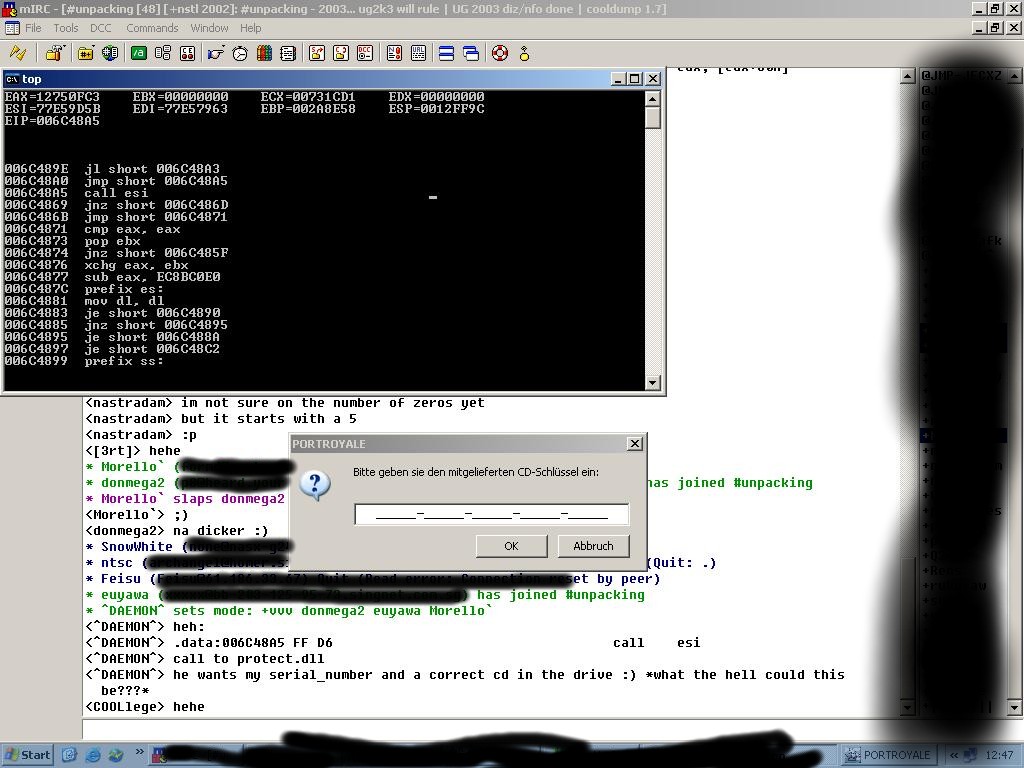Open the Commands menu
The height and width of the screenshot is (768, 1024).
(152, 28)
